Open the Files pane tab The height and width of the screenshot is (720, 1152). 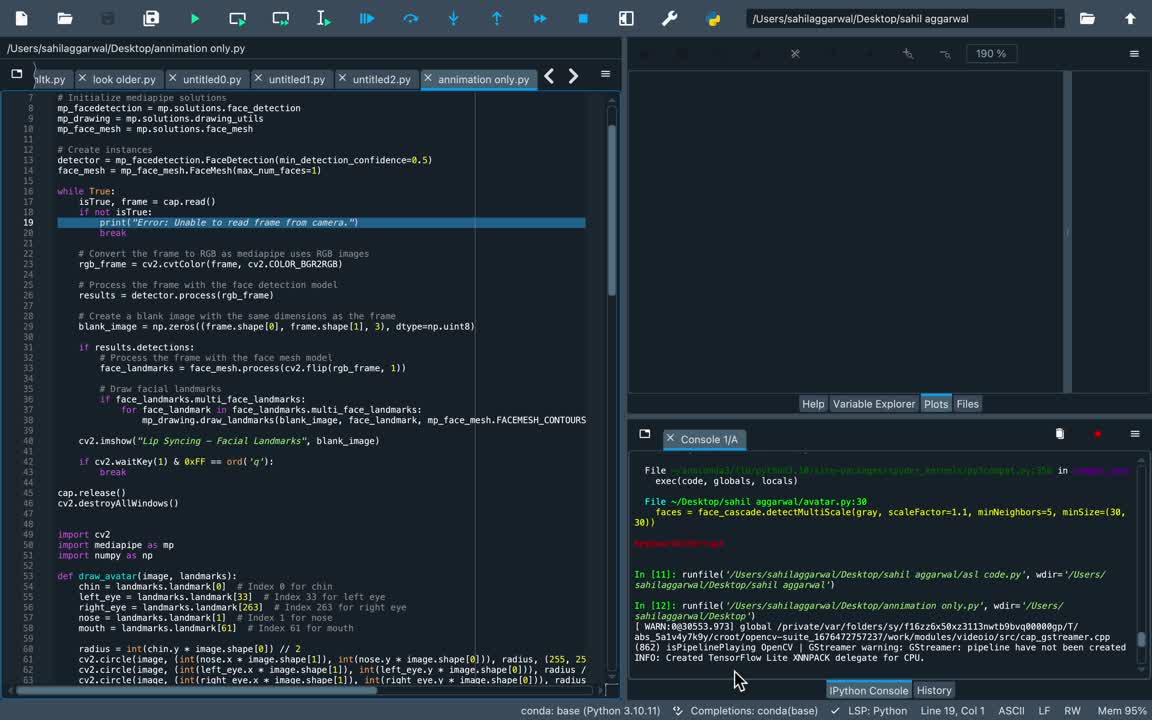[968, 404]
